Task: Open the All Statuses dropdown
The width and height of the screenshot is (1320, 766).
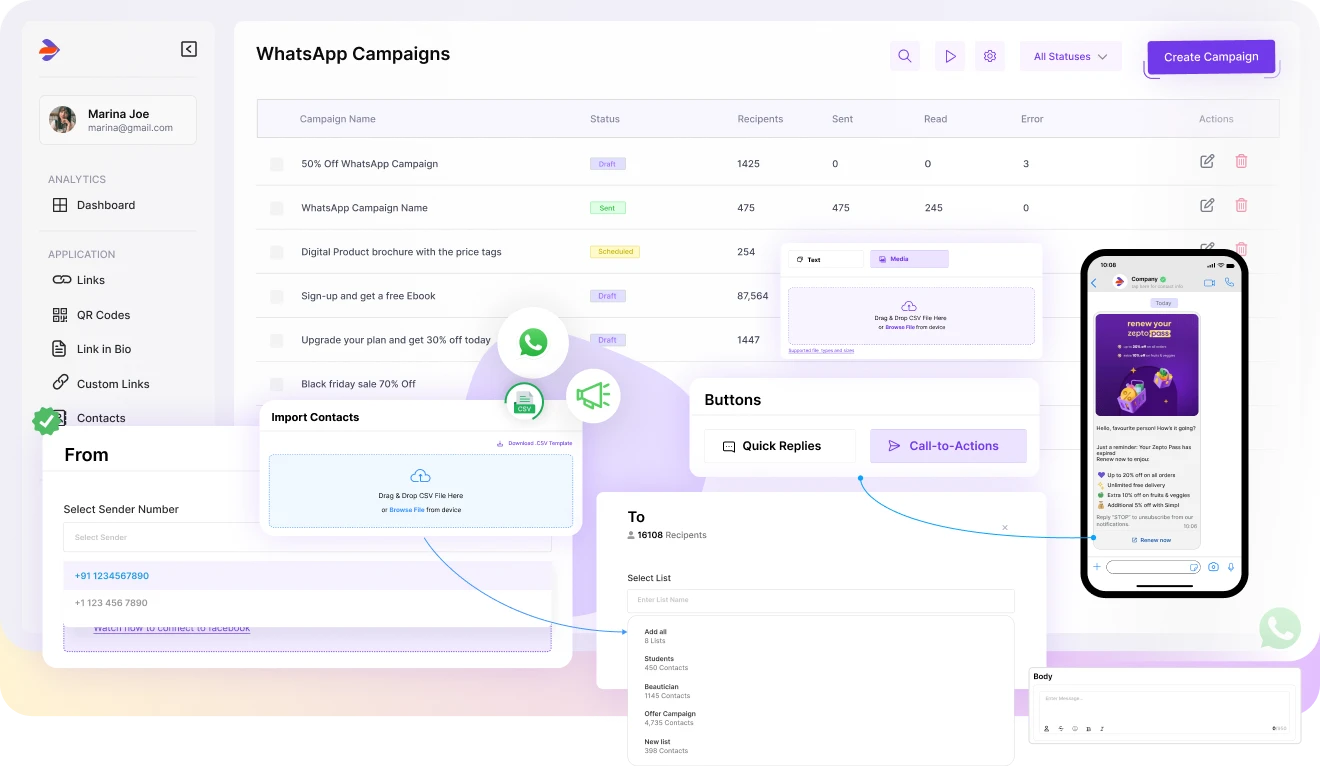Action: (x=1070, y=56)
